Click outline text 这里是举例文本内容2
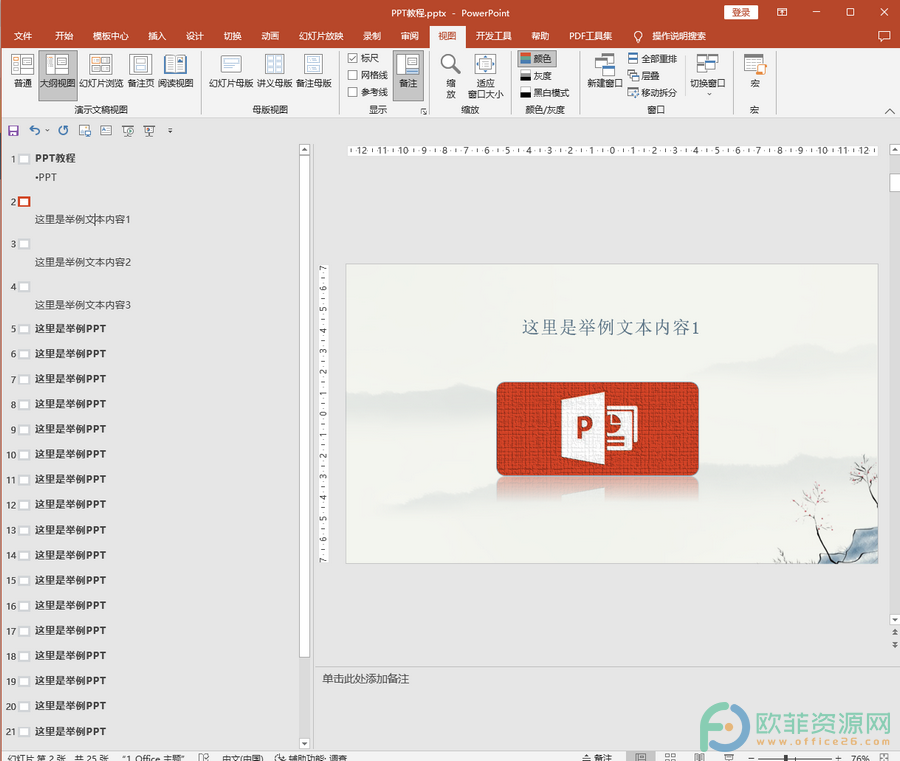Image resolution: width=900 pixels, height=761 pixels. (x=83, y=262)
